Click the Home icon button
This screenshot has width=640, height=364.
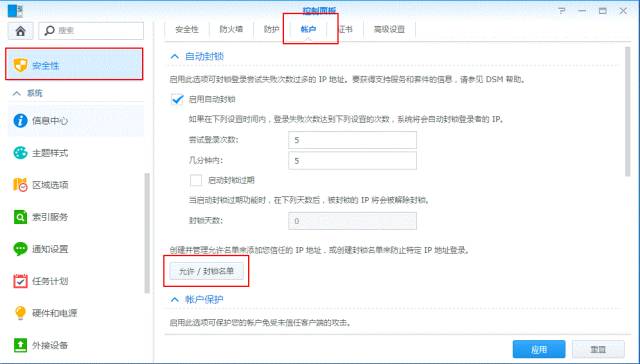(20, 31)
